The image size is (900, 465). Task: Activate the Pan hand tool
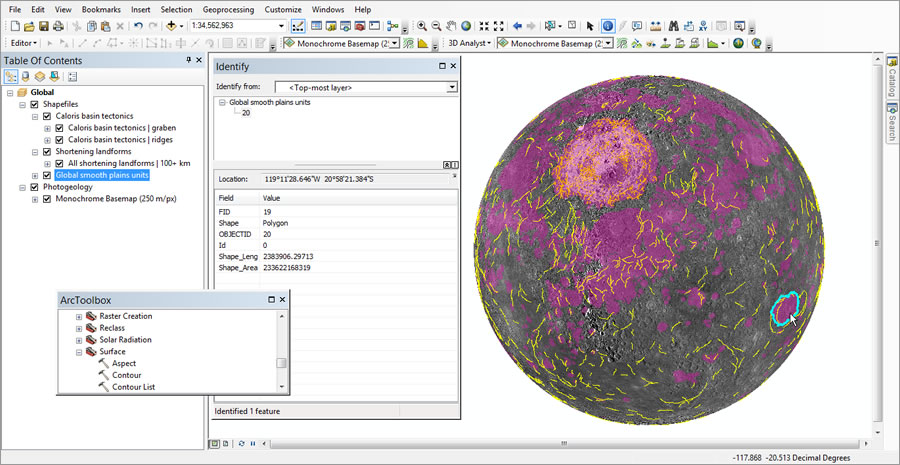click(452, 25)
